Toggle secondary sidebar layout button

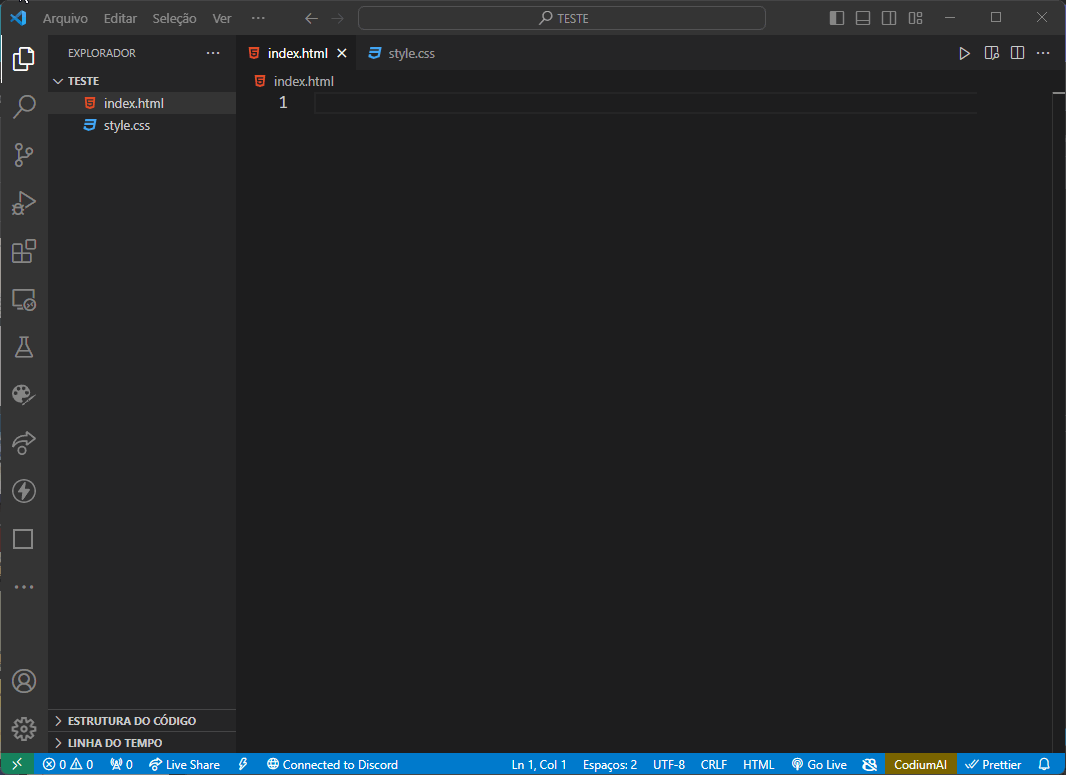pos(889,18)
